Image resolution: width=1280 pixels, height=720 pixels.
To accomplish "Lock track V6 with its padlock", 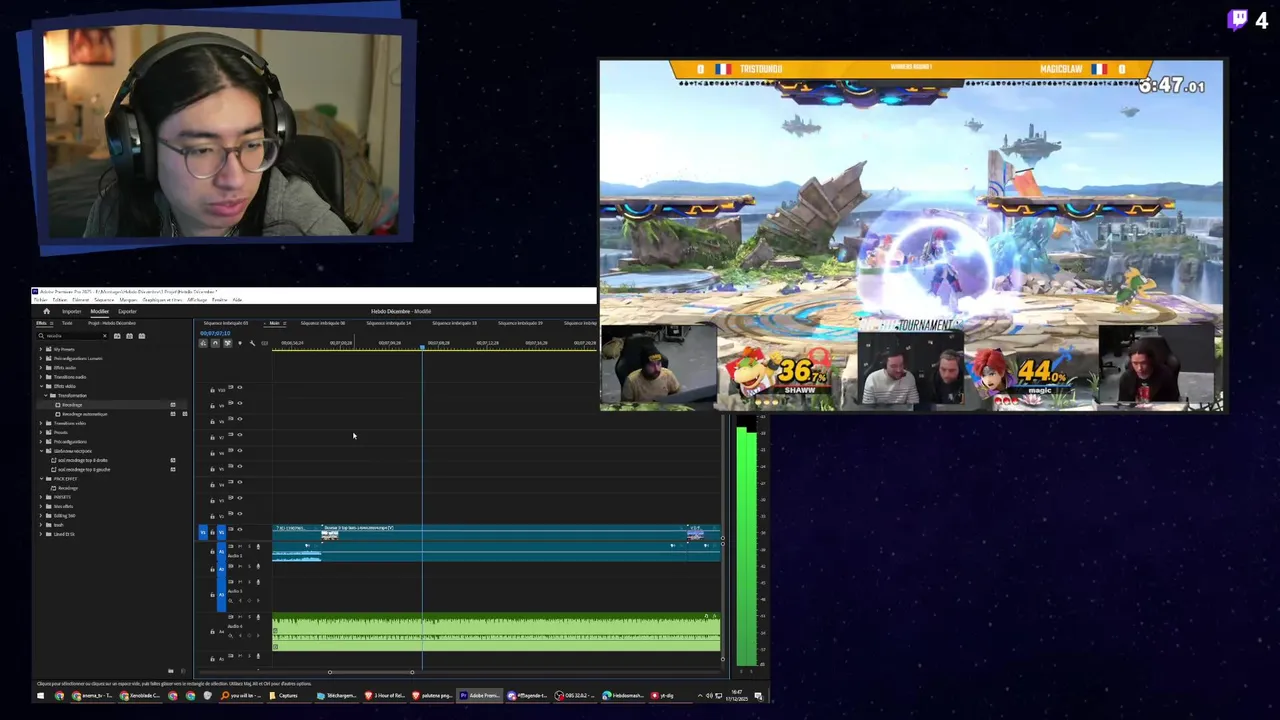I will pyautogui.click(x=212, y=451).
